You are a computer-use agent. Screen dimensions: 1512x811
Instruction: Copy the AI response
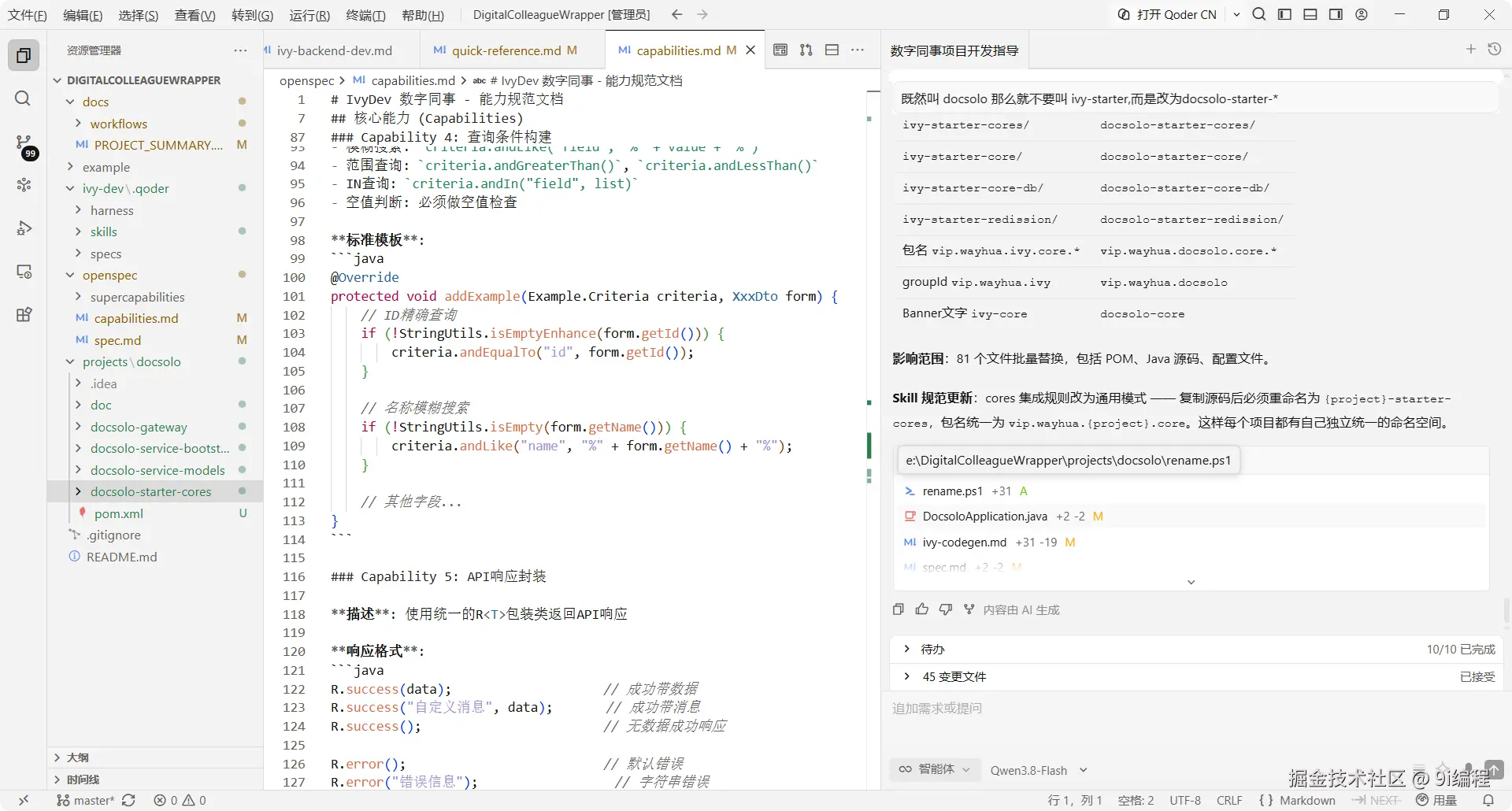[899, 609]
